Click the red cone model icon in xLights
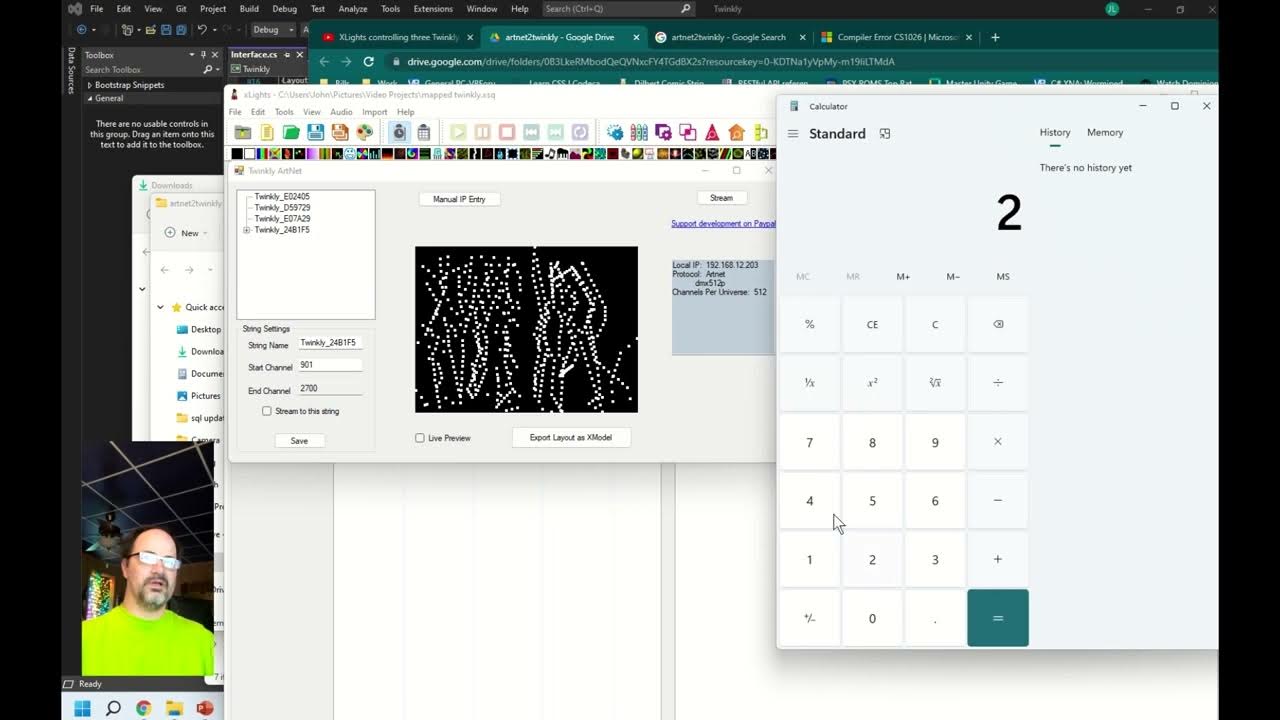 tap(712, 132)
